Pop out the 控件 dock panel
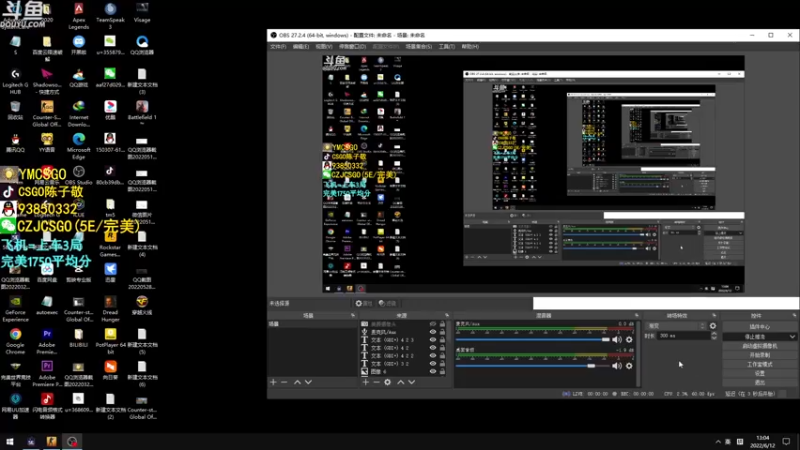The width and height of the screenshot is (800, 450). click(794, 316)
